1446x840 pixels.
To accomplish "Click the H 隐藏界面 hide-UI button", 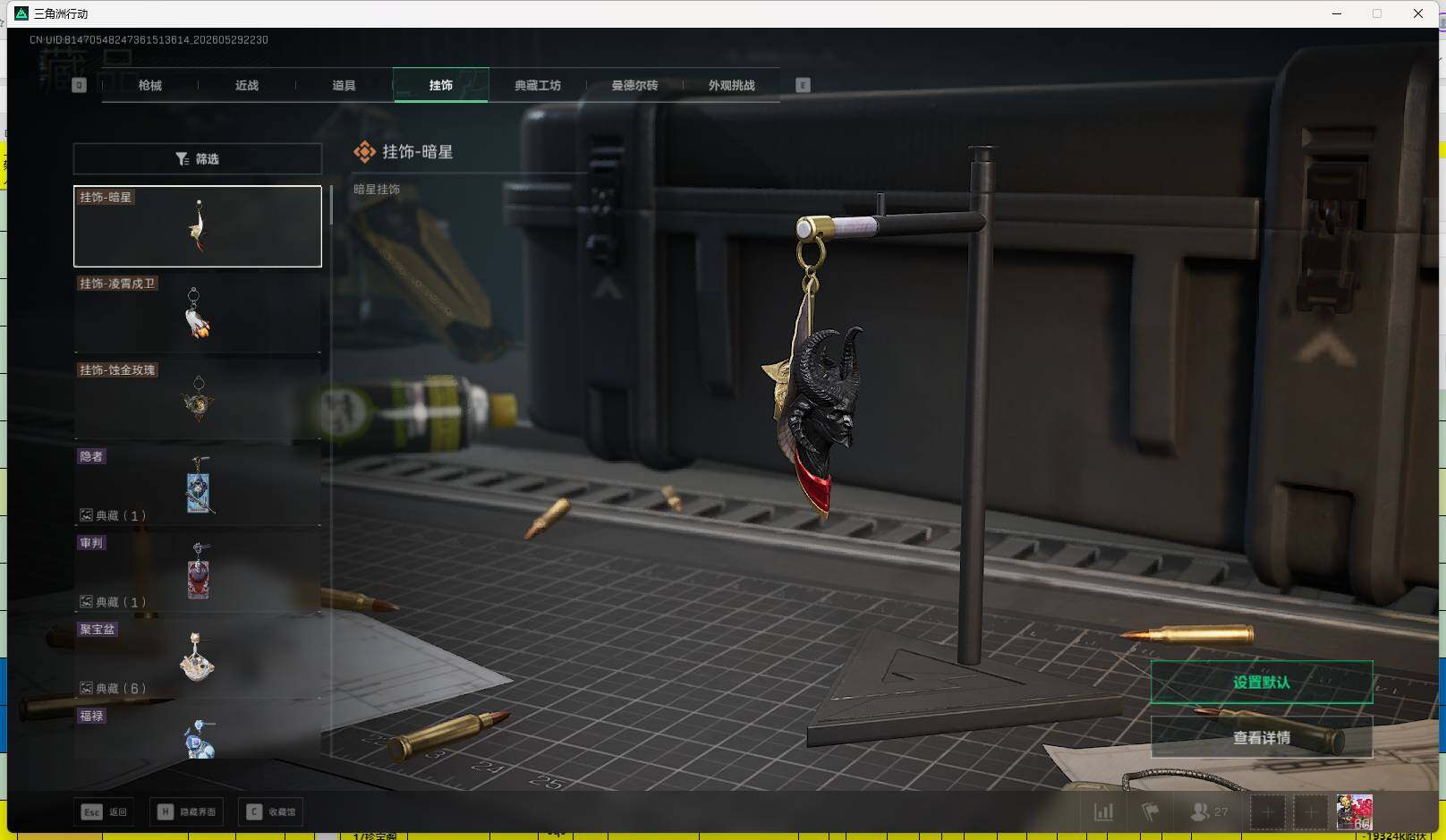I will 187,811.
